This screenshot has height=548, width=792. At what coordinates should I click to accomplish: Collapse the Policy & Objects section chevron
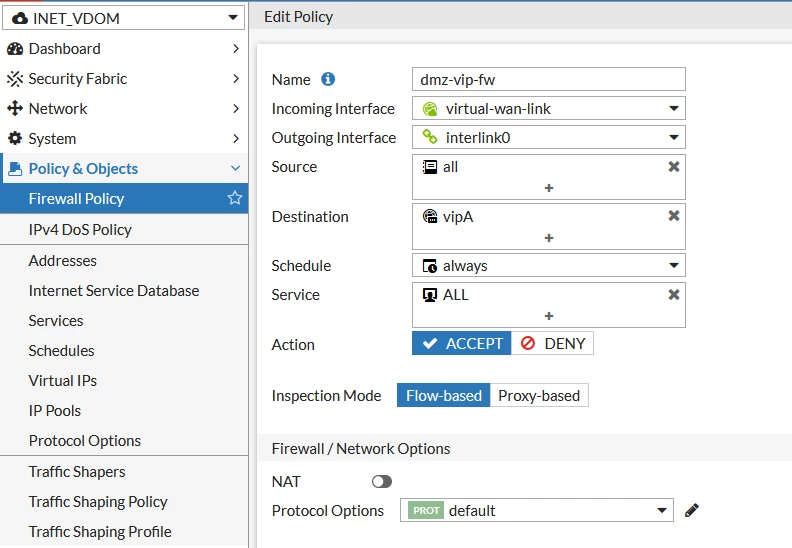(235, 168)
